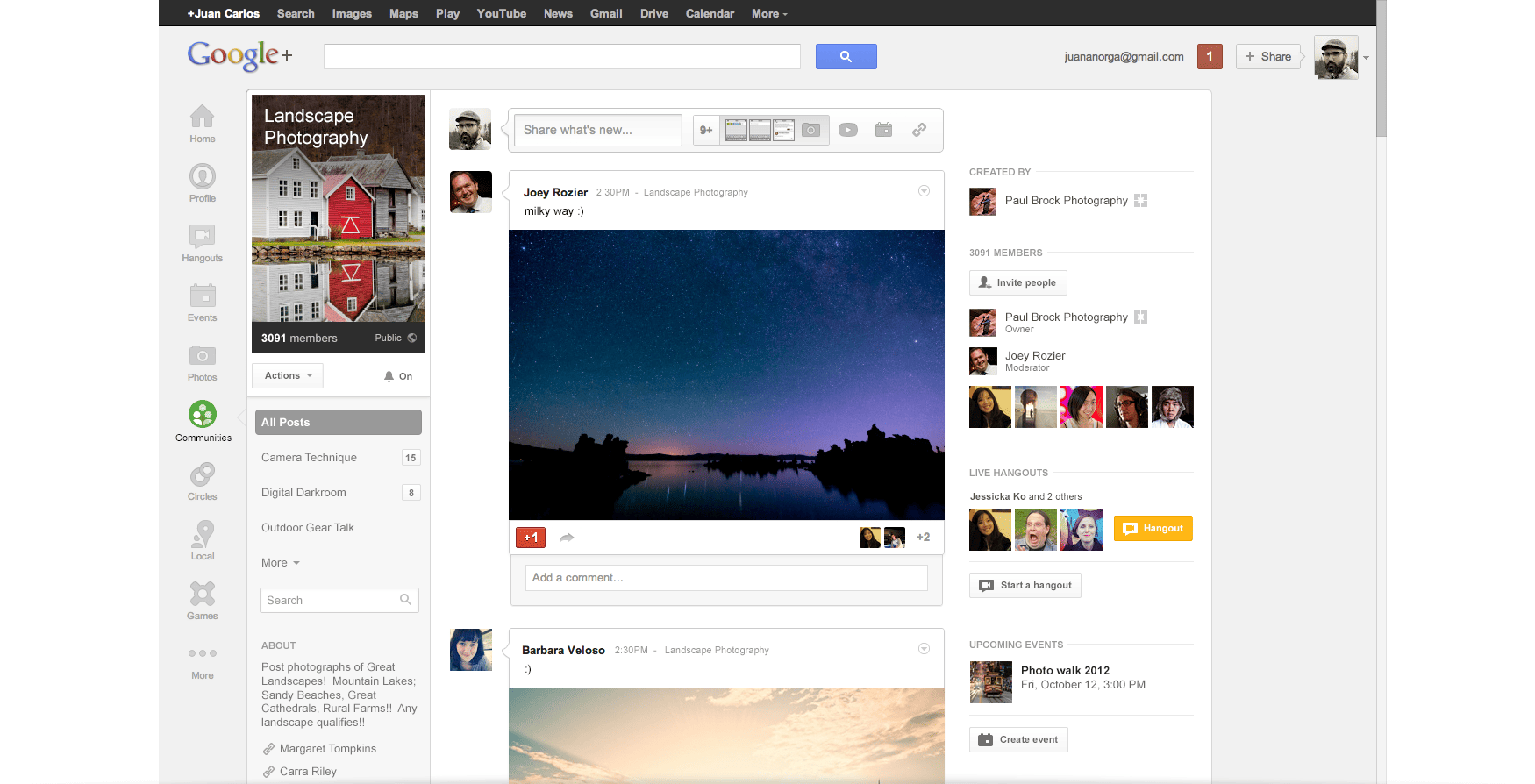Screen dimensions: 1535x784
Task: Focus the Google+ top search field
Action: tap(562, 56)
